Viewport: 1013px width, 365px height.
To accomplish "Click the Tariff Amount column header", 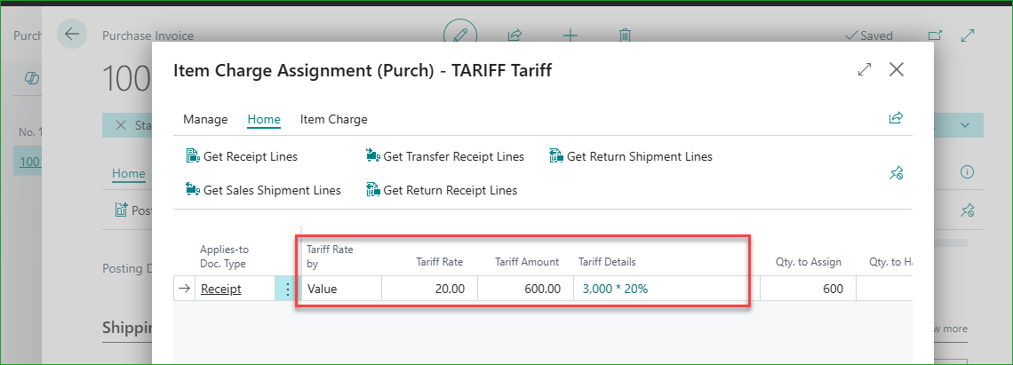I will click(x=527, y=262).
